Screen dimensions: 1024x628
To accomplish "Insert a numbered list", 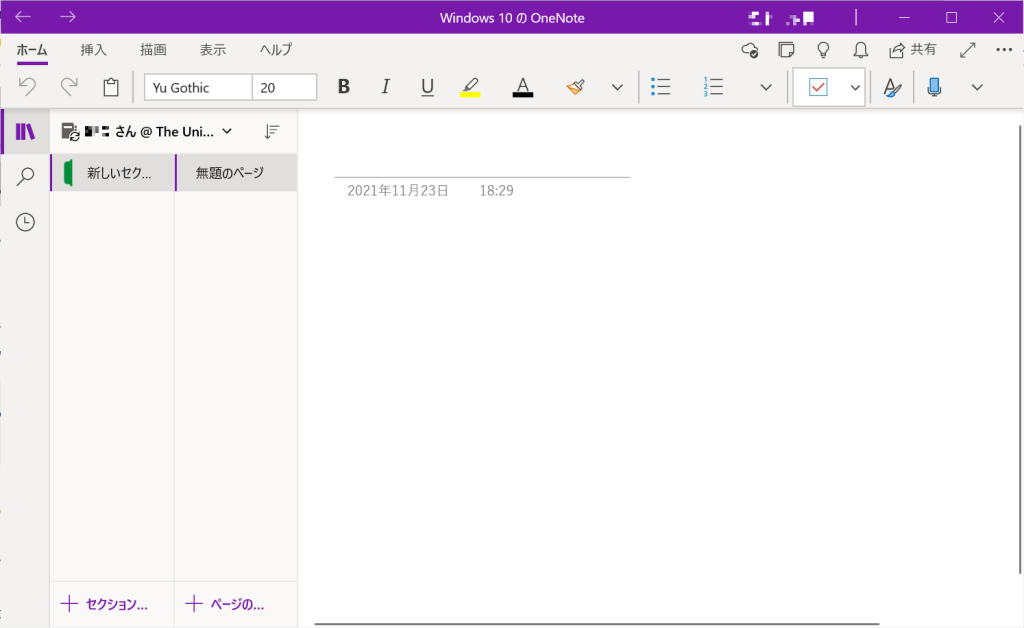I will pos(713,87).
